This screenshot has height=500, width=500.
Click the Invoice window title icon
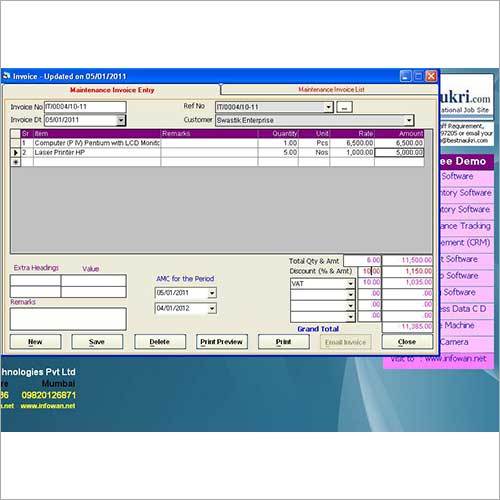point(6,76)
